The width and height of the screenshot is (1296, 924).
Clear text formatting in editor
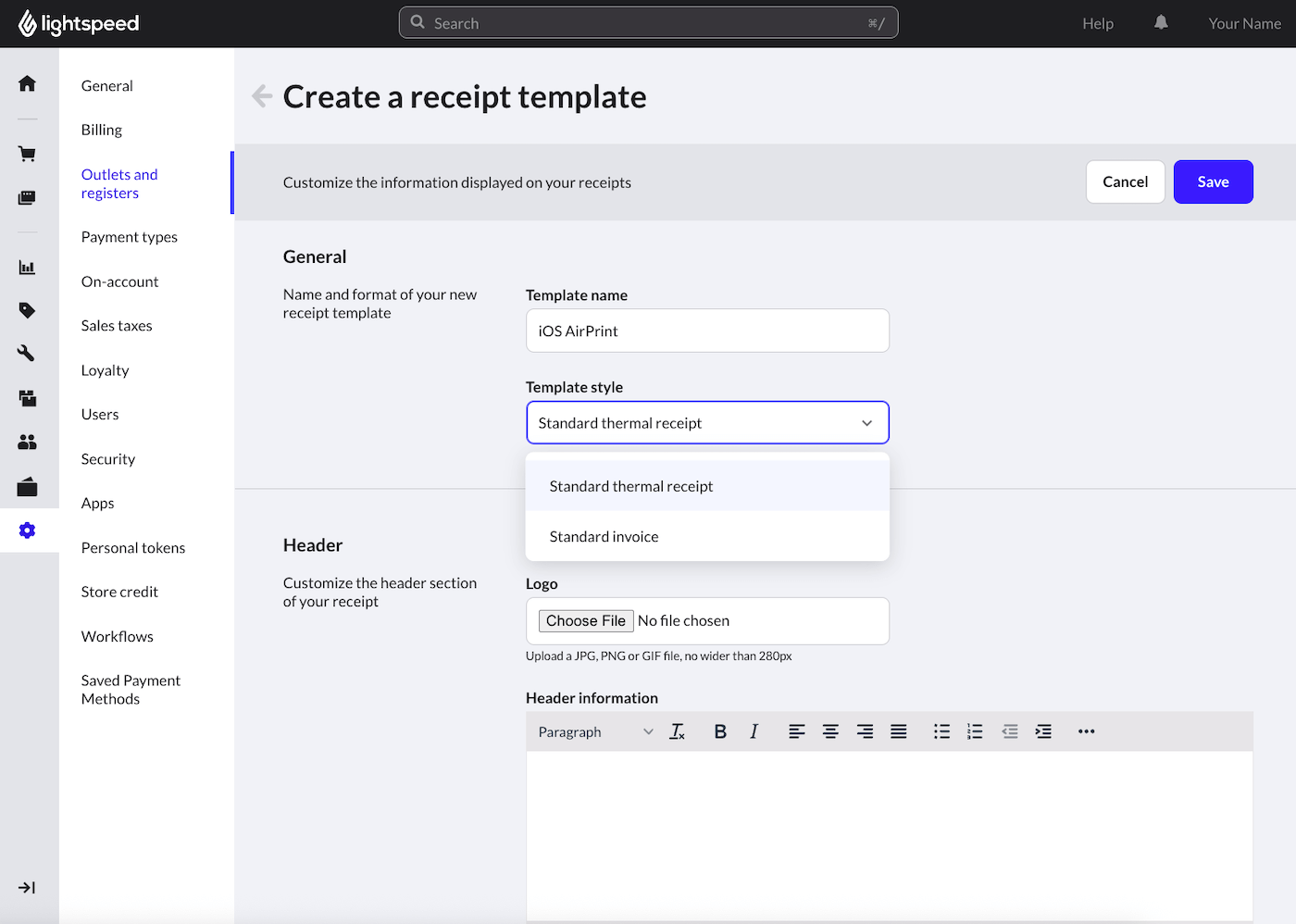click(678, 731)
